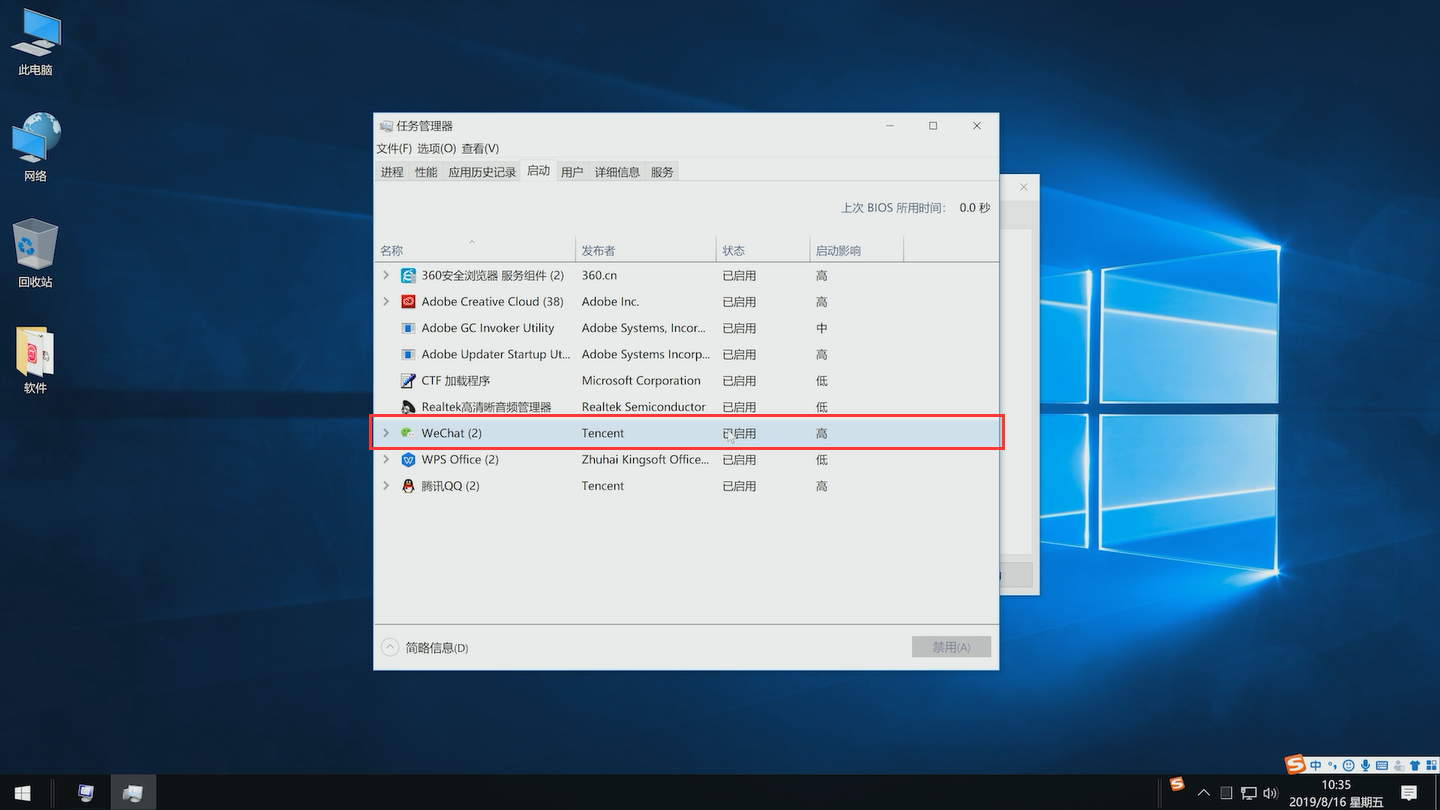Click the Sogou S icon in system tray

[x=1177, y=784]
